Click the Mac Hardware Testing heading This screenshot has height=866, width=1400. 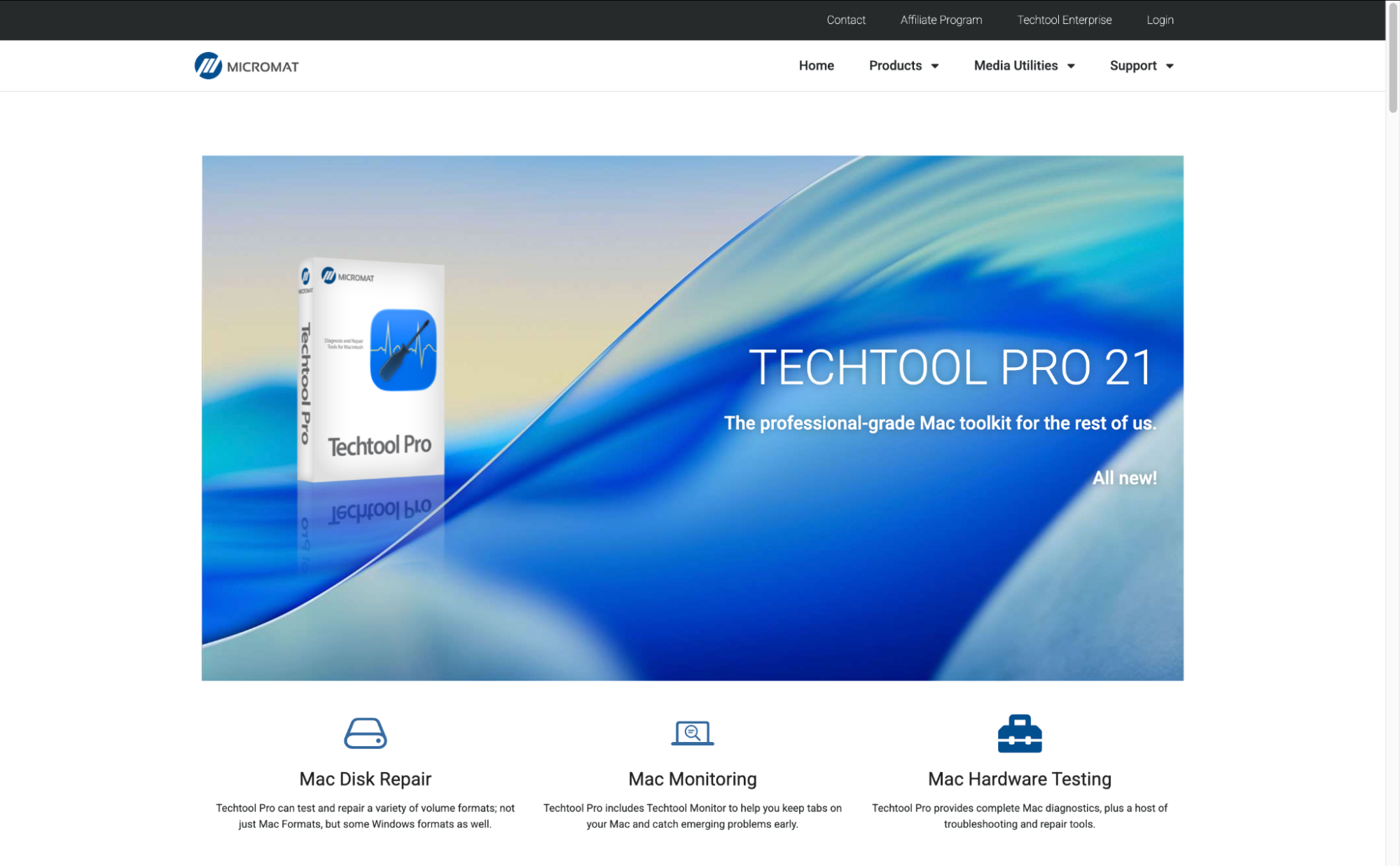point(1019,778)
